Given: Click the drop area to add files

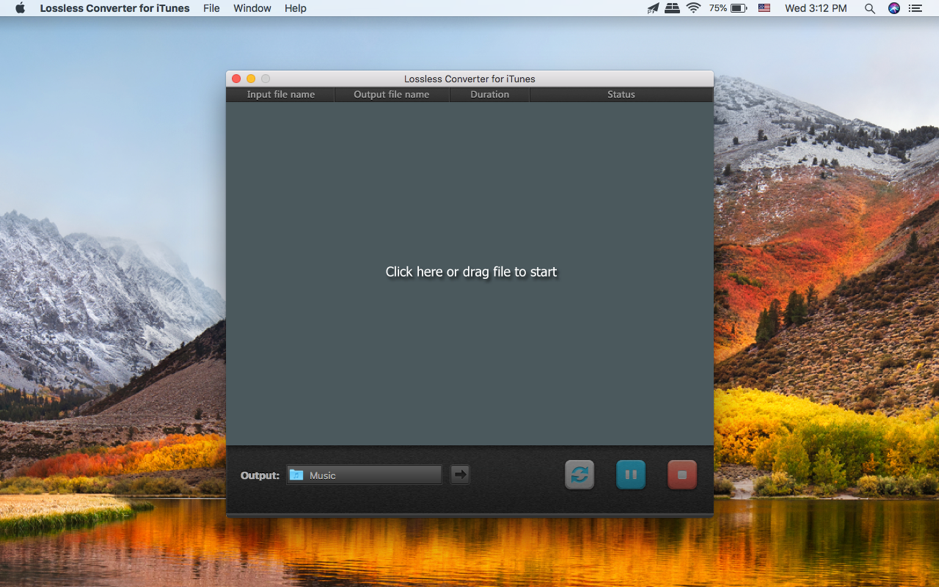Looking at the screenshot, I should coord(470,272).
